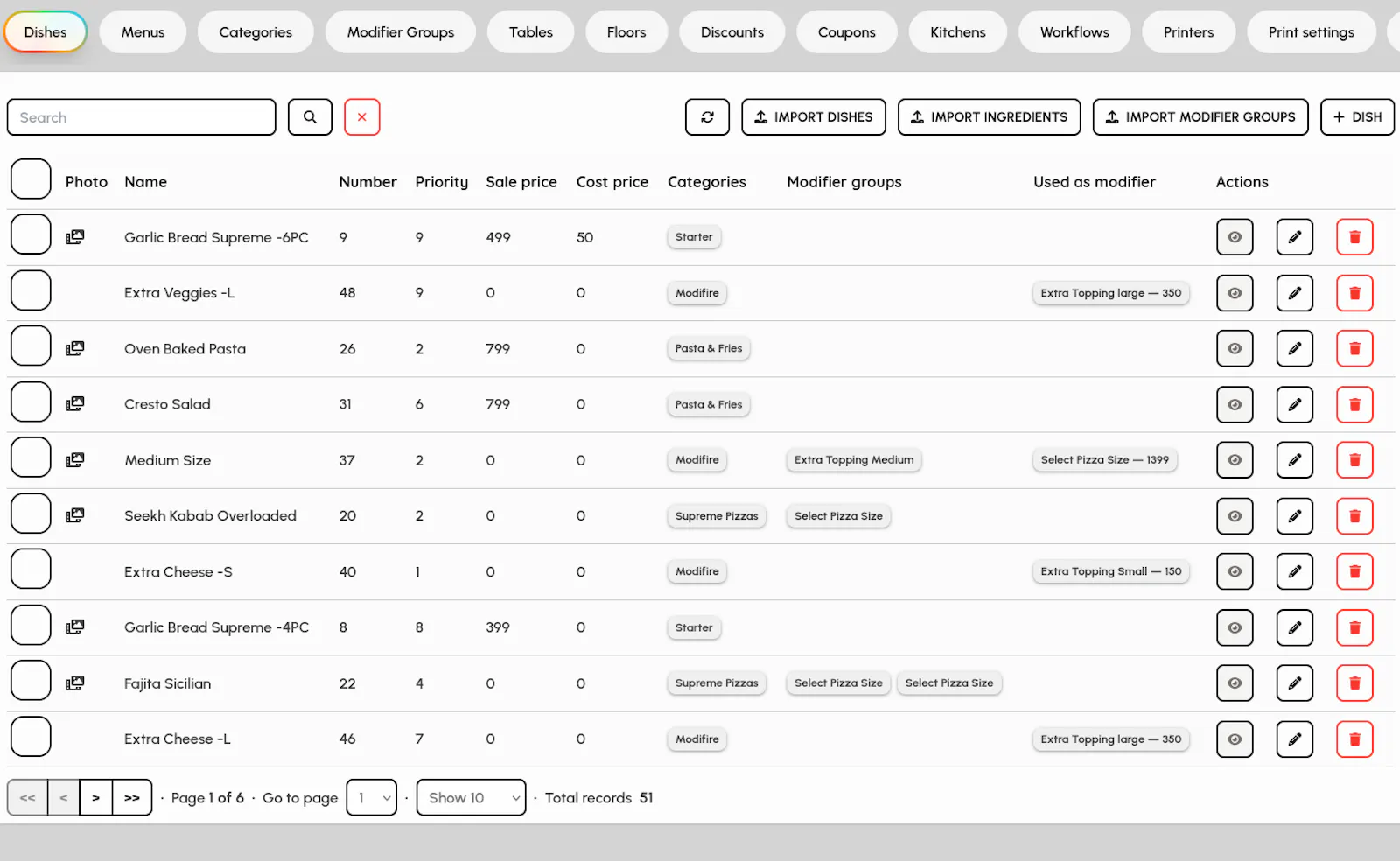Image resolution: width=1400 pixels, height=861 pixels.
Task: Click the search magnifier button
Action: coord(310,117)
